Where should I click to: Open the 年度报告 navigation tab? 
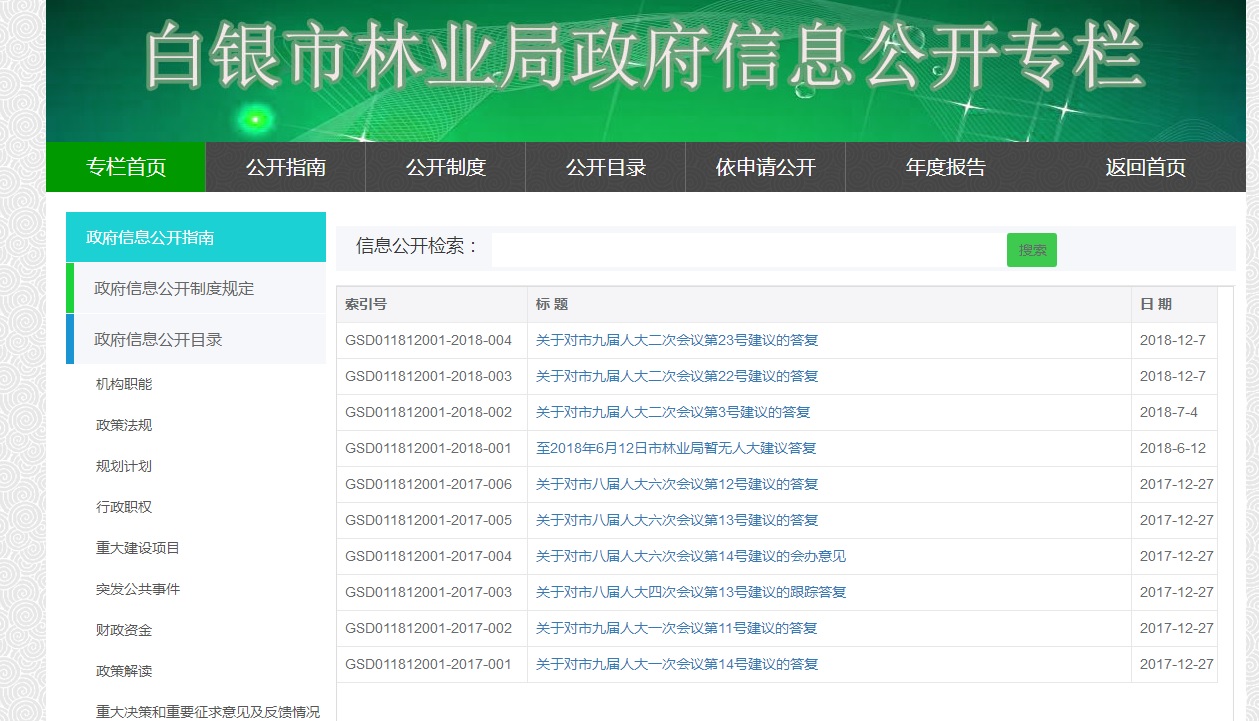[946, 167]
